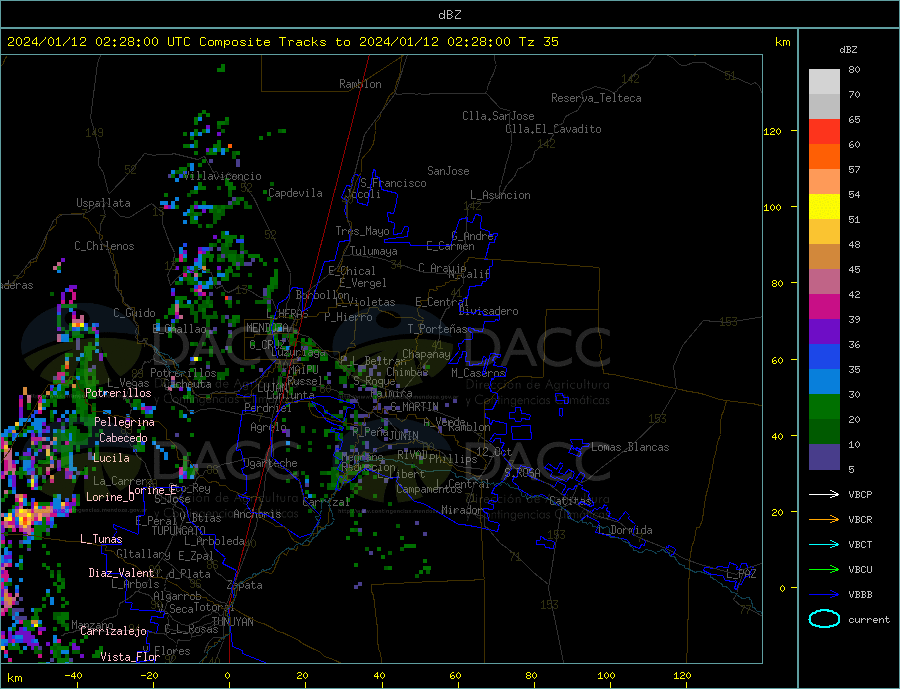Screen dimensions: 900x689
Task: Click the 'Lomas_Blancas' map label
Action: click(x=630, y=447)
